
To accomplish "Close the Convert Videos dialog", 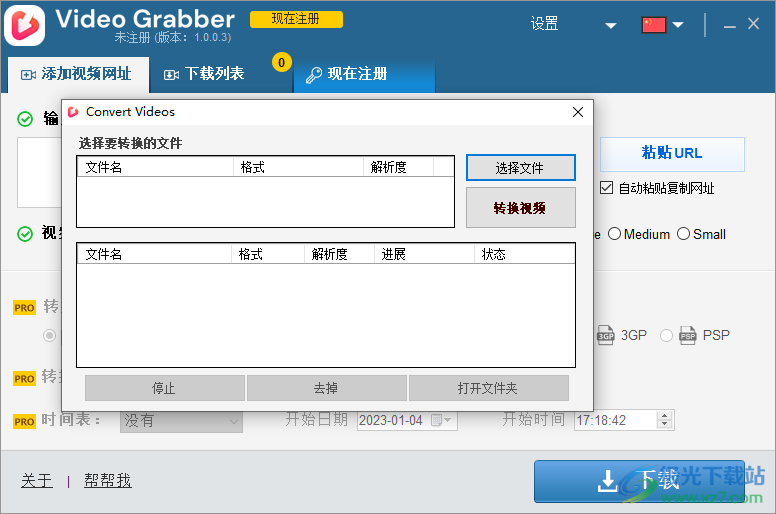I will pos(578,112).
